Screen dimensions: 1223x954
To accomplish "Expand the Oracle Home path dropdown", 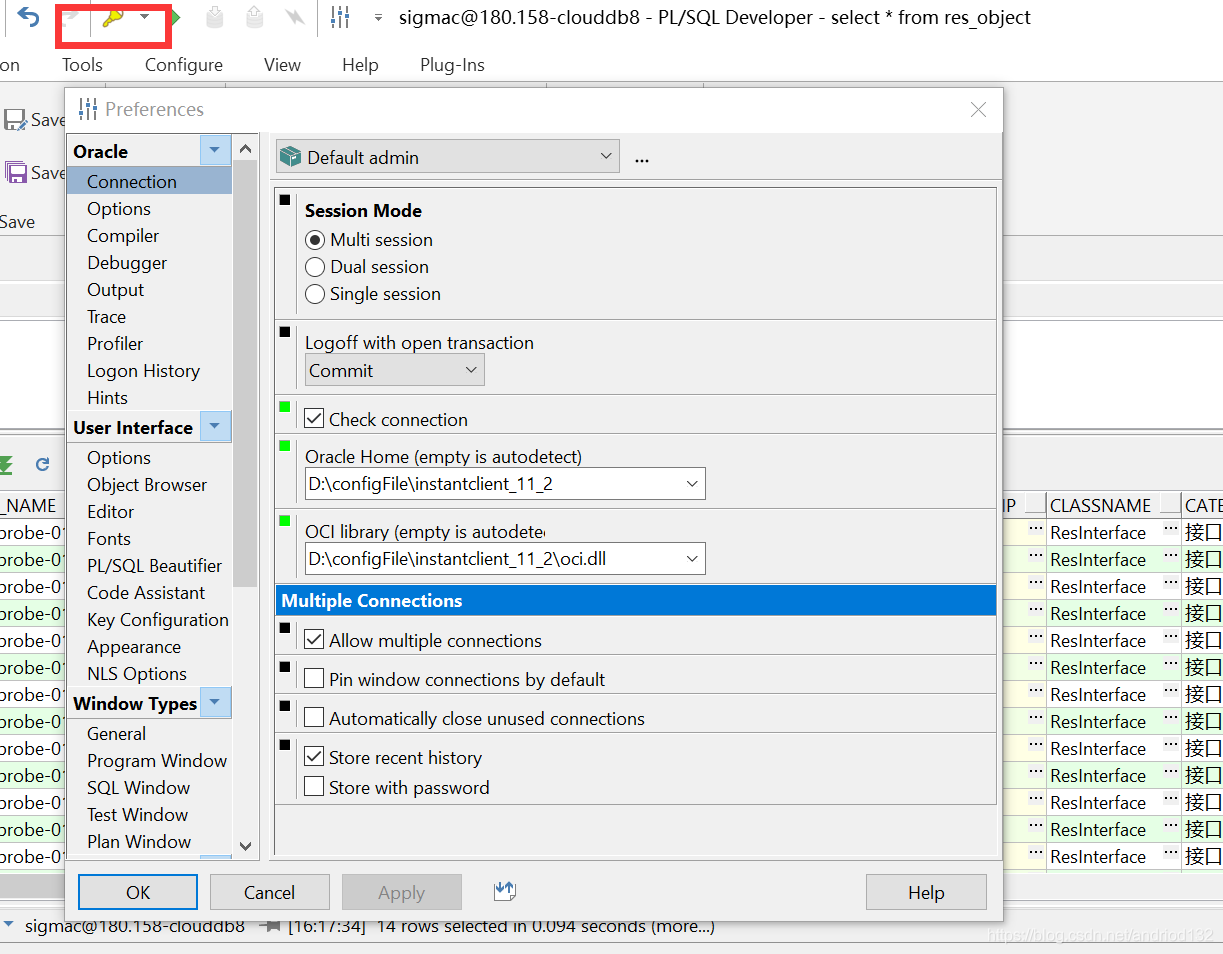I will (x=692, y=484).
